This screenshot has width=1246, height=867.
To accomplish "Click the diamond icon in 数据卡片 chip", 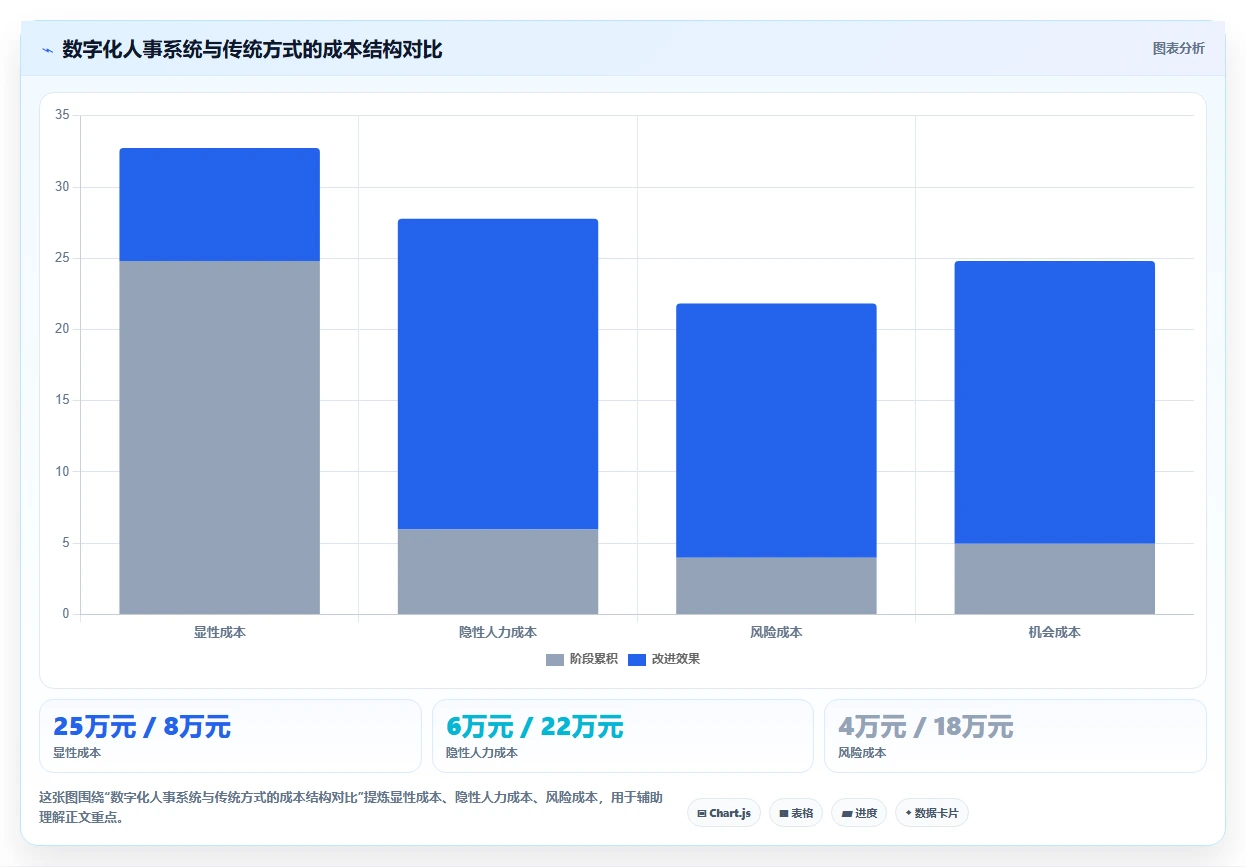I will 908,813.
